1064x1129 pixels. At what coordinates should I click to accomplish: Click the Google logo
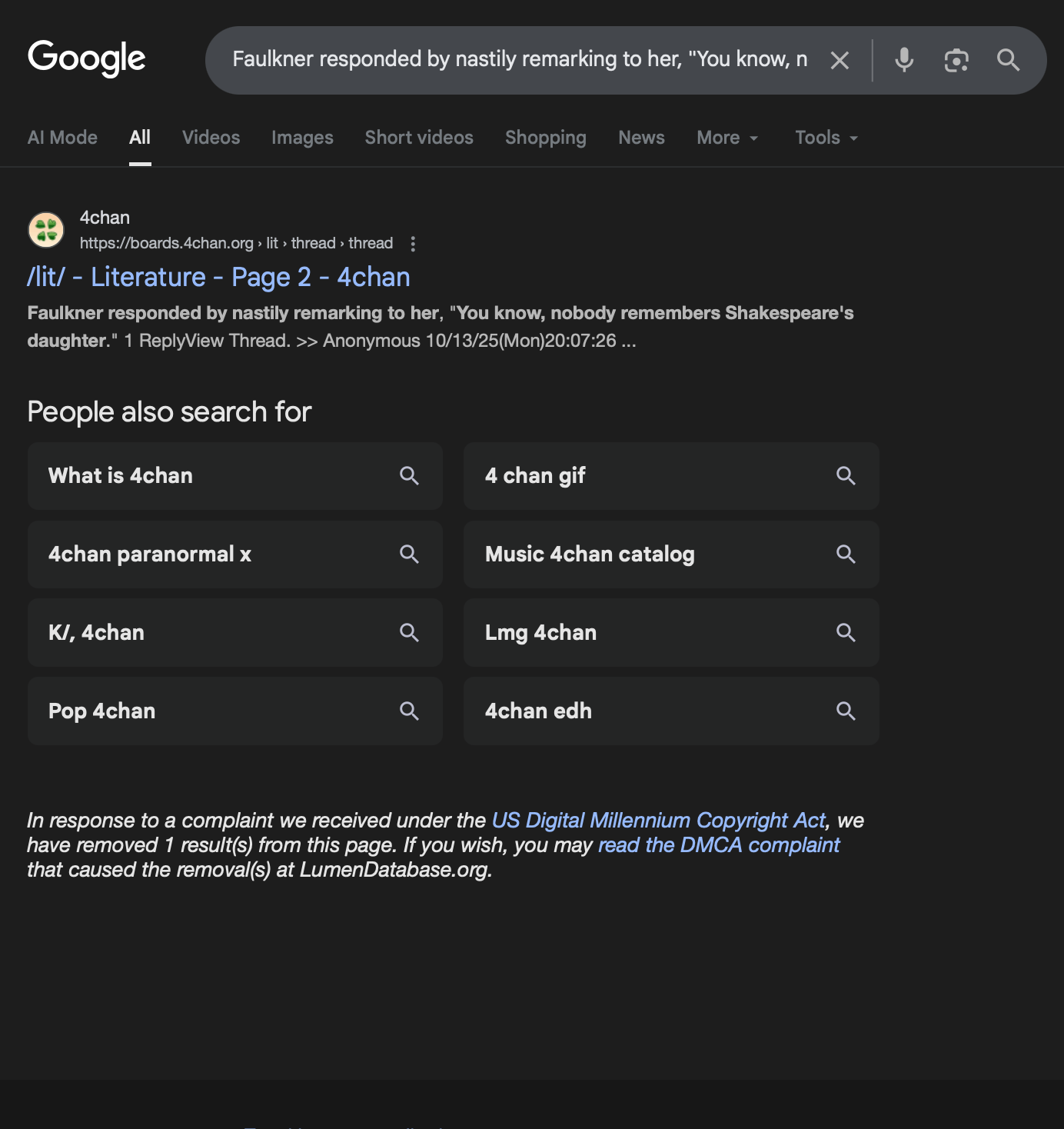[x=86, y=58]
